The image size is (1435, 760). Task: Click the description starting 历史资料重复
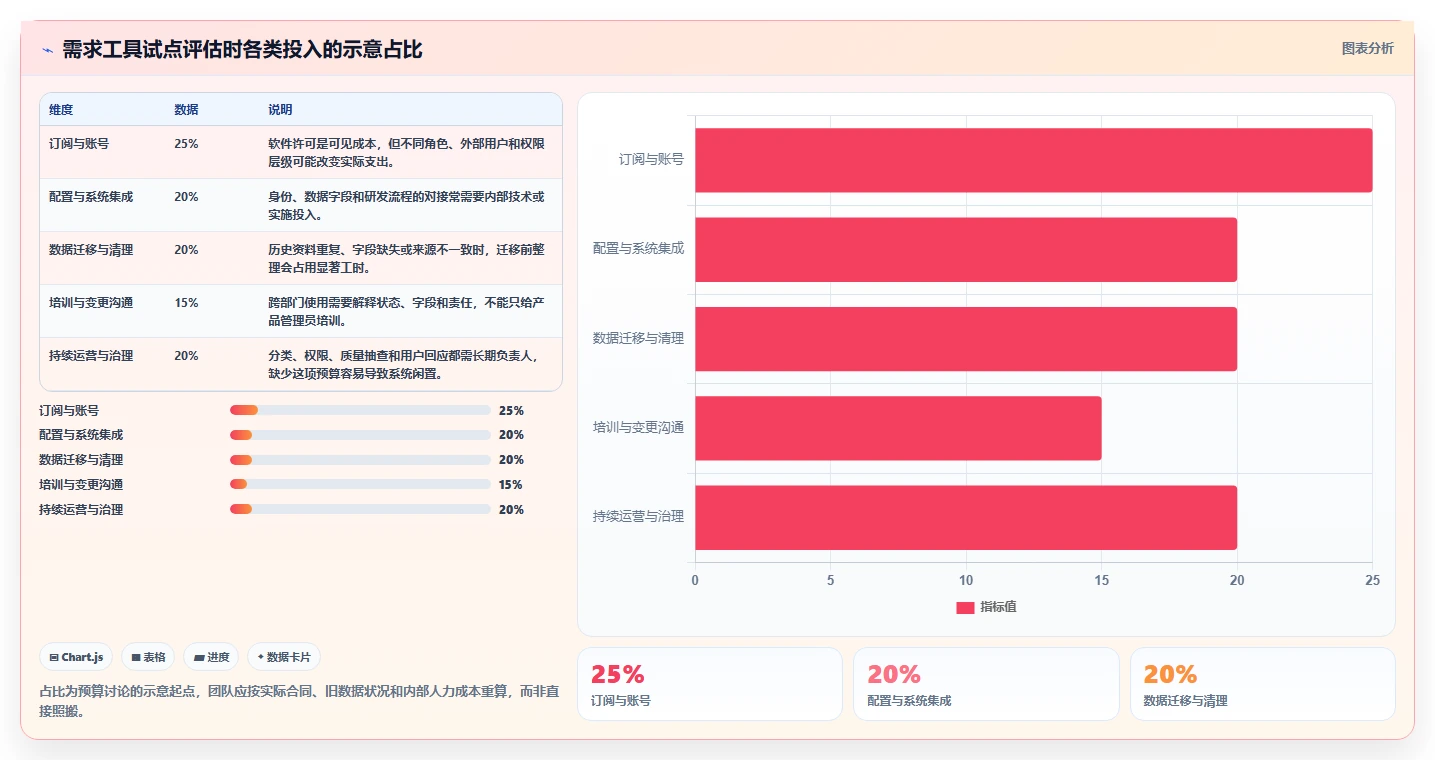point(406,258)
